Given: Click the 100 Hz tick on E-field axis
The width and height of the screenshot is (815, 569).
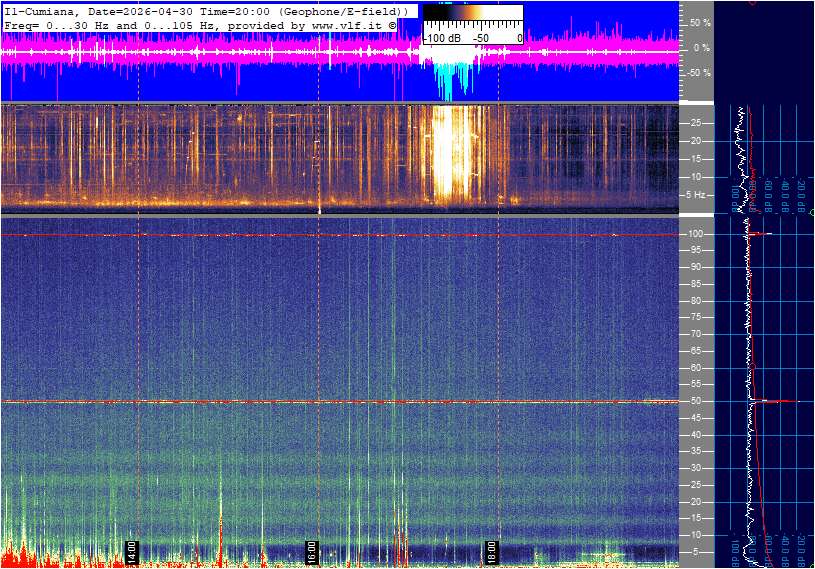Looking at the screenshot, I should coord(695,234).
